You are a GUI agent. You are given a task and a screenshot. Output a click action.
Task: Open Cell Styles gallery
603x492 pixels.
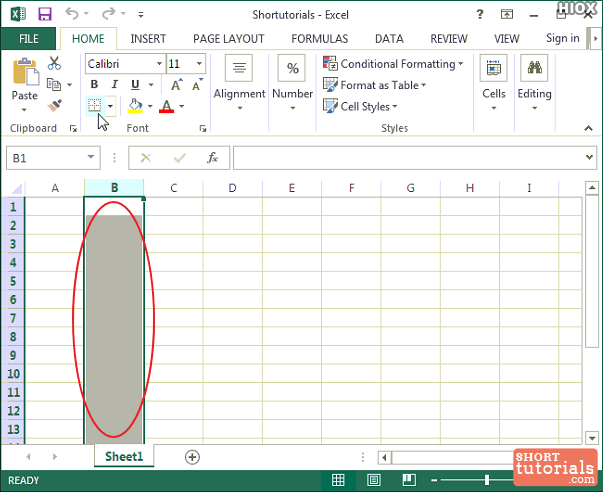360,106
